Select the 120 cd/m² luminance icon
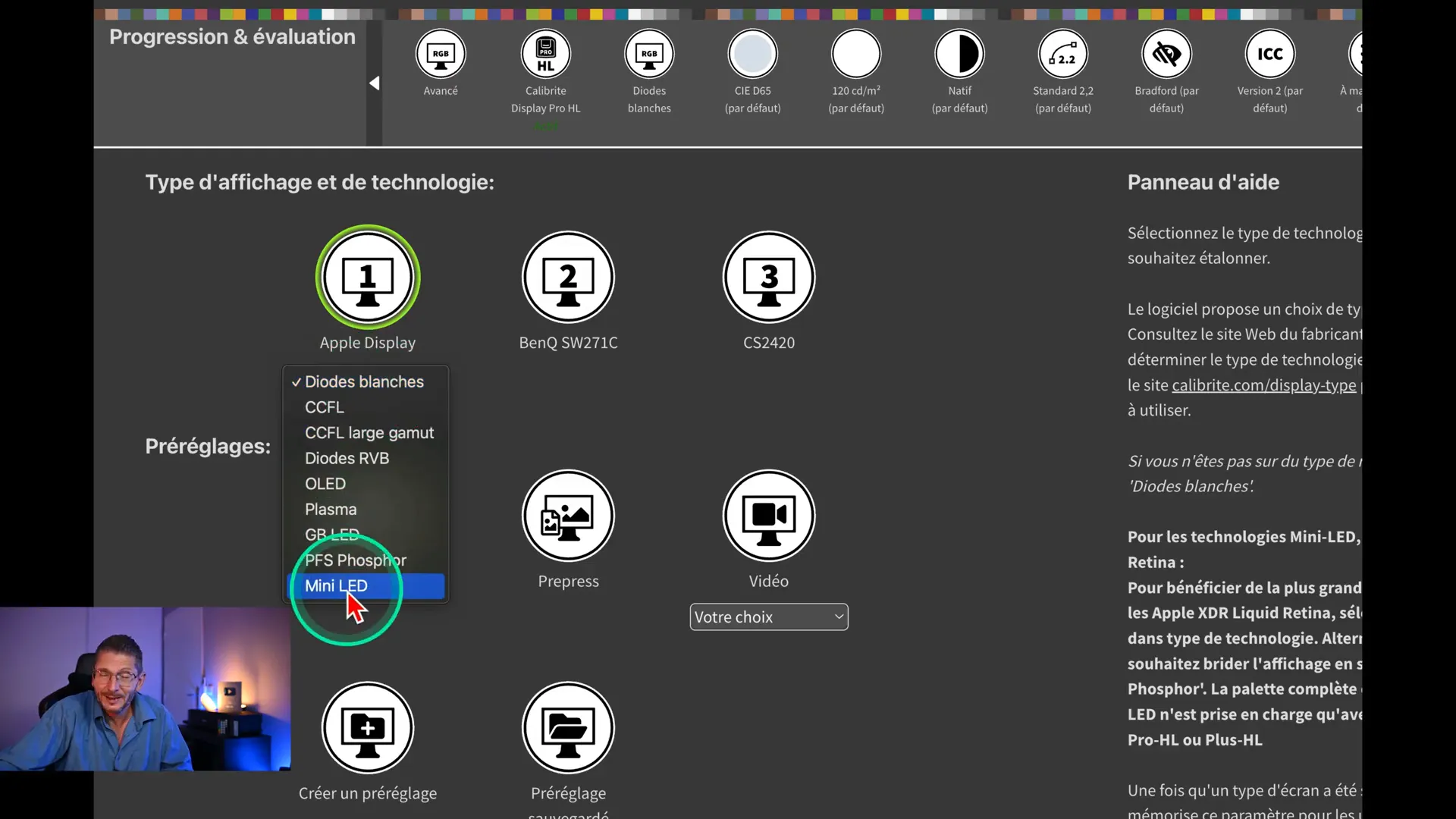This screenshot has height=819, width=1456. click(856, 54)
